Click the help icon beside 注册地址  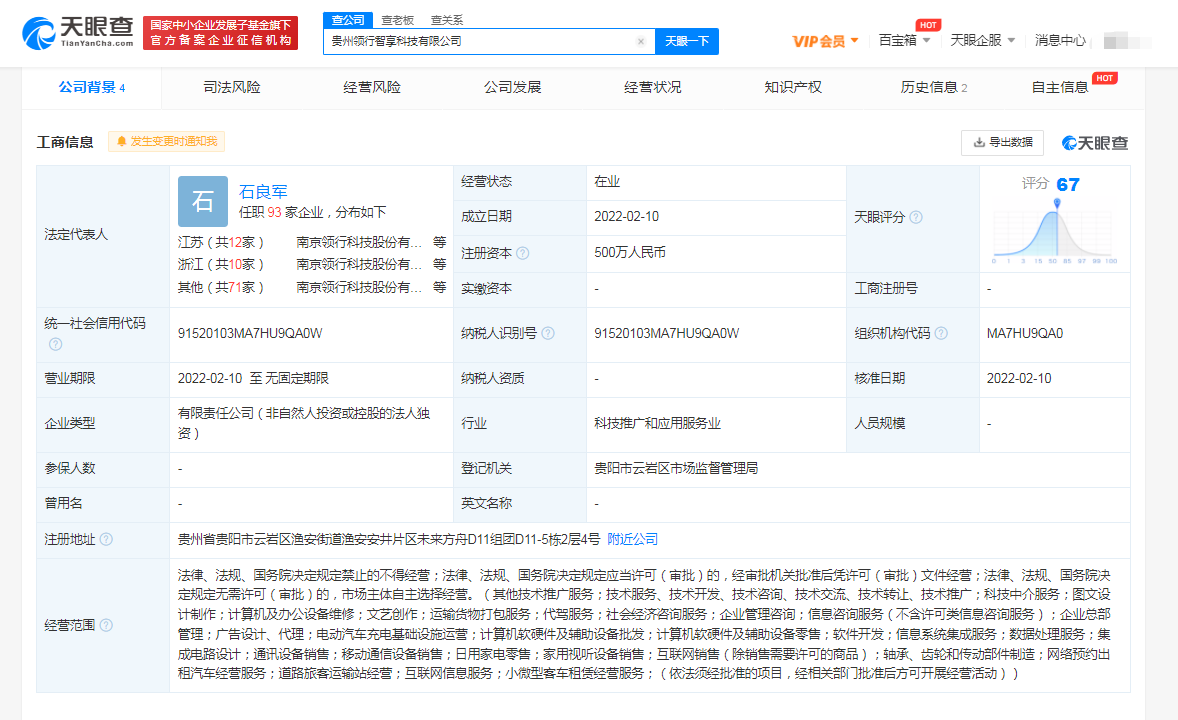tap(107, 539)
